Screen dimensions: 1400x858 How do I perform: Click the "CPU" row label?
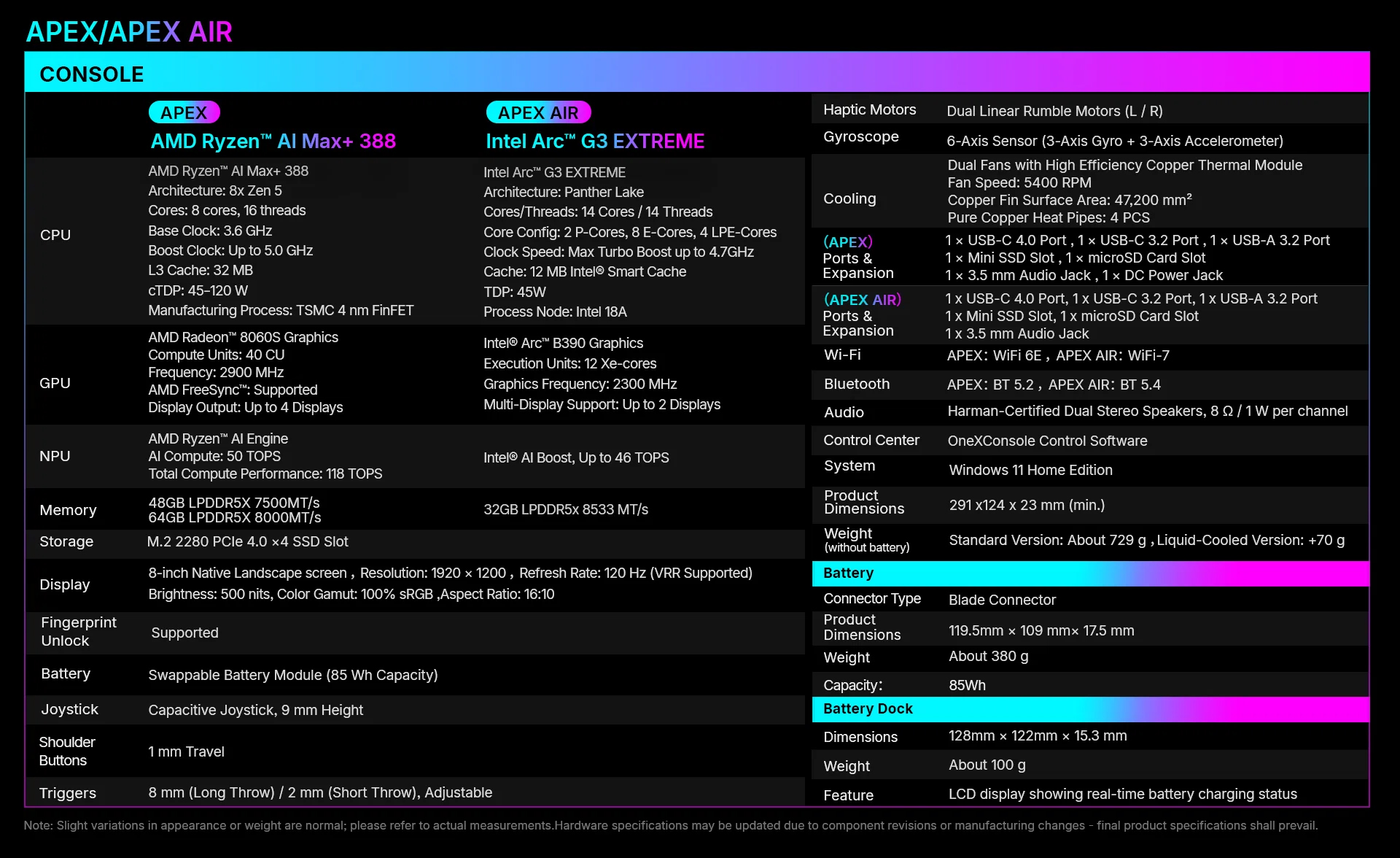[x=55, y=235]
